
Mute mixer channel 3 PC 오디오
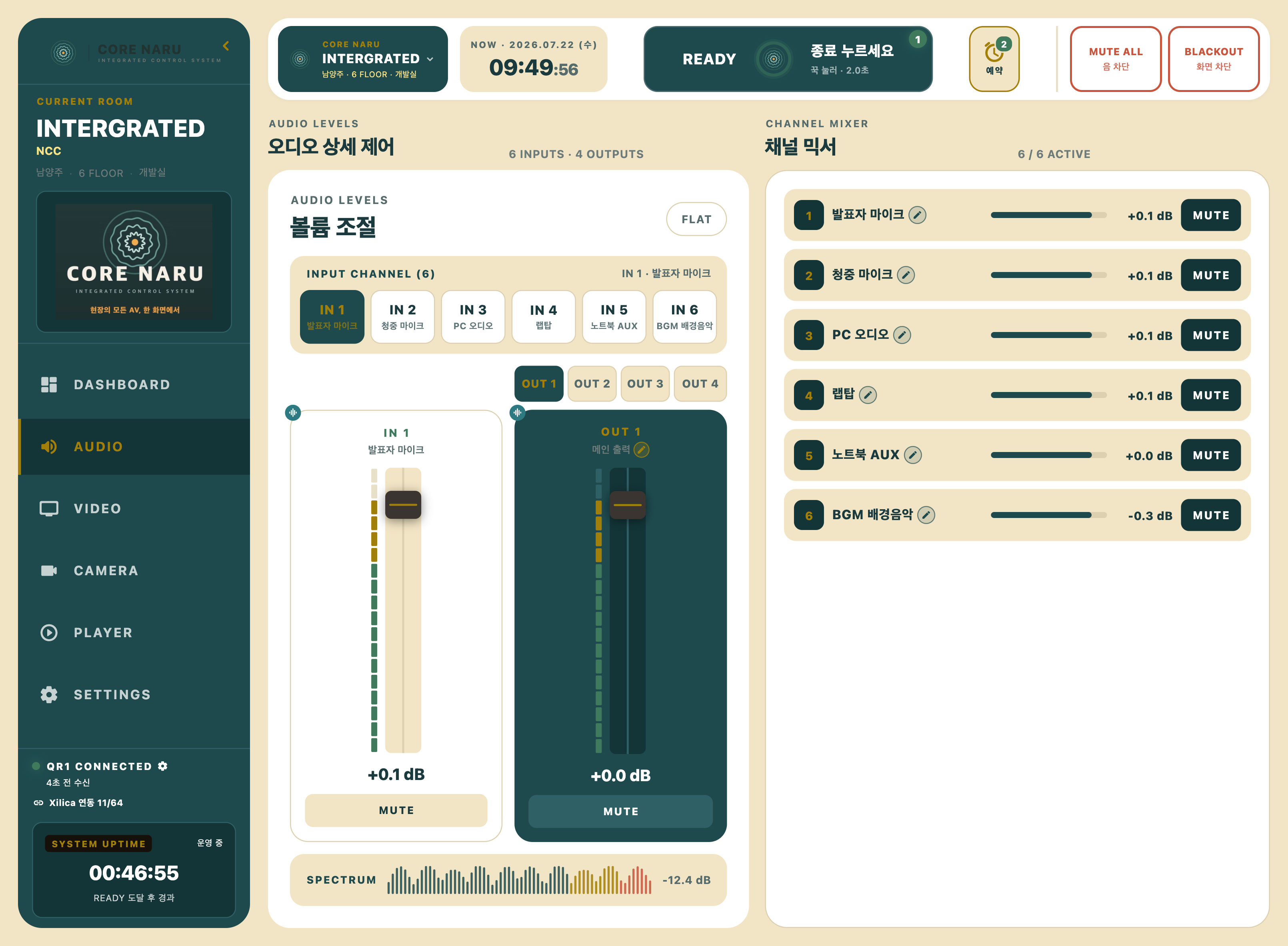click(1211, 336)
